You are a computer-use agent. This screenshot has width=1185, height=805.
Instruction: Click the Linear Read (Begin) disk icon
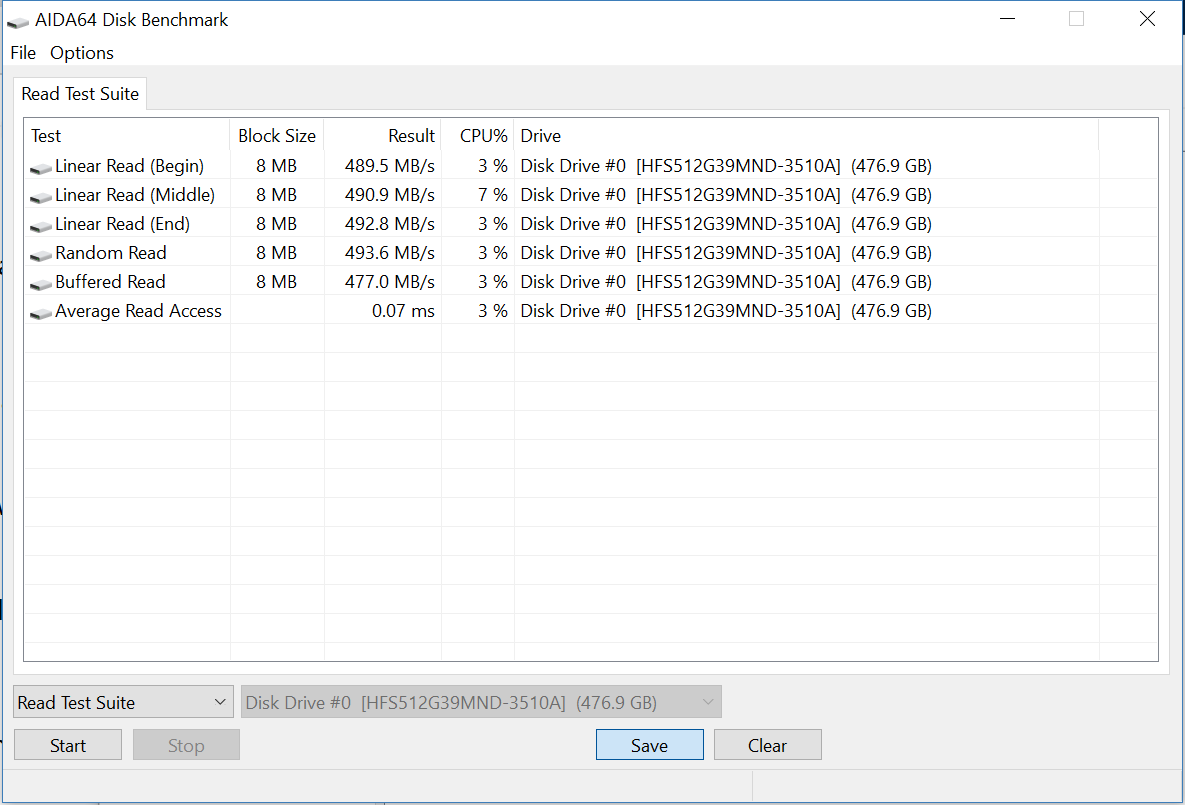coord(41,168)
